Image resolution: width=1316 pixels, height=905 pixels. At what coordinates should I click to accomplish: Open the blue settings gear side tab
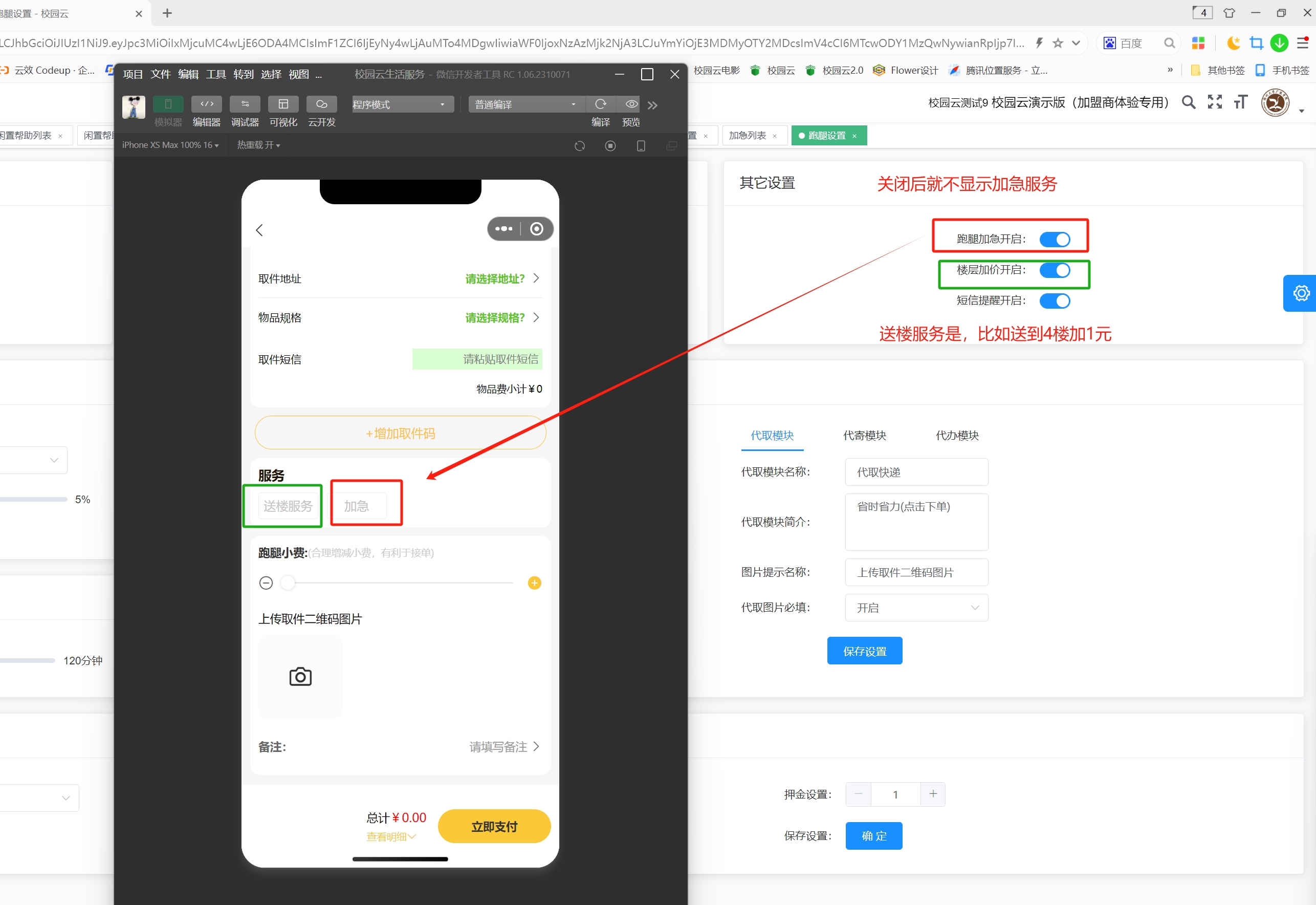pyautogui.click(x=1301, y=293)
